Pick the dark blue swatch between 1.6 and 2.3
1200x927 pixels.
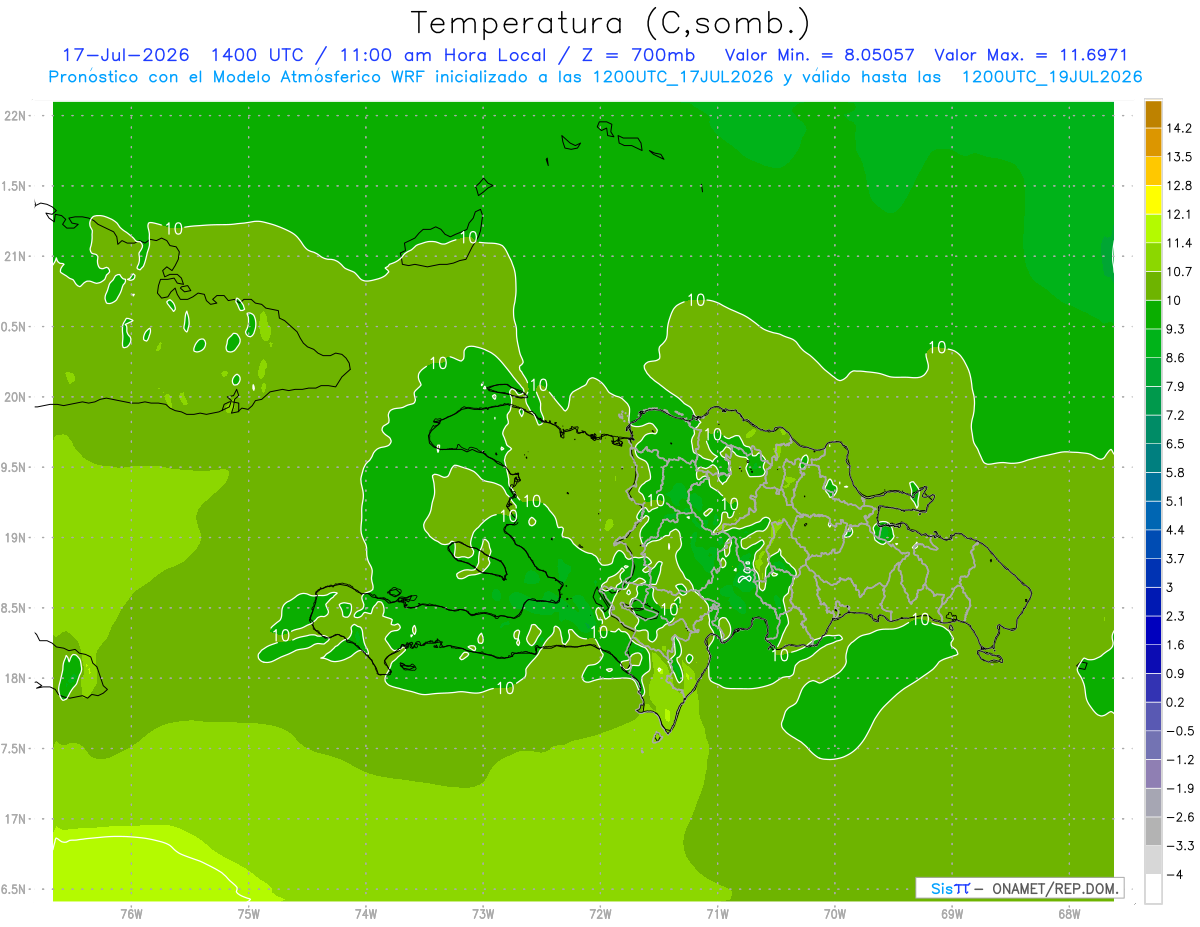(1153, 630)
